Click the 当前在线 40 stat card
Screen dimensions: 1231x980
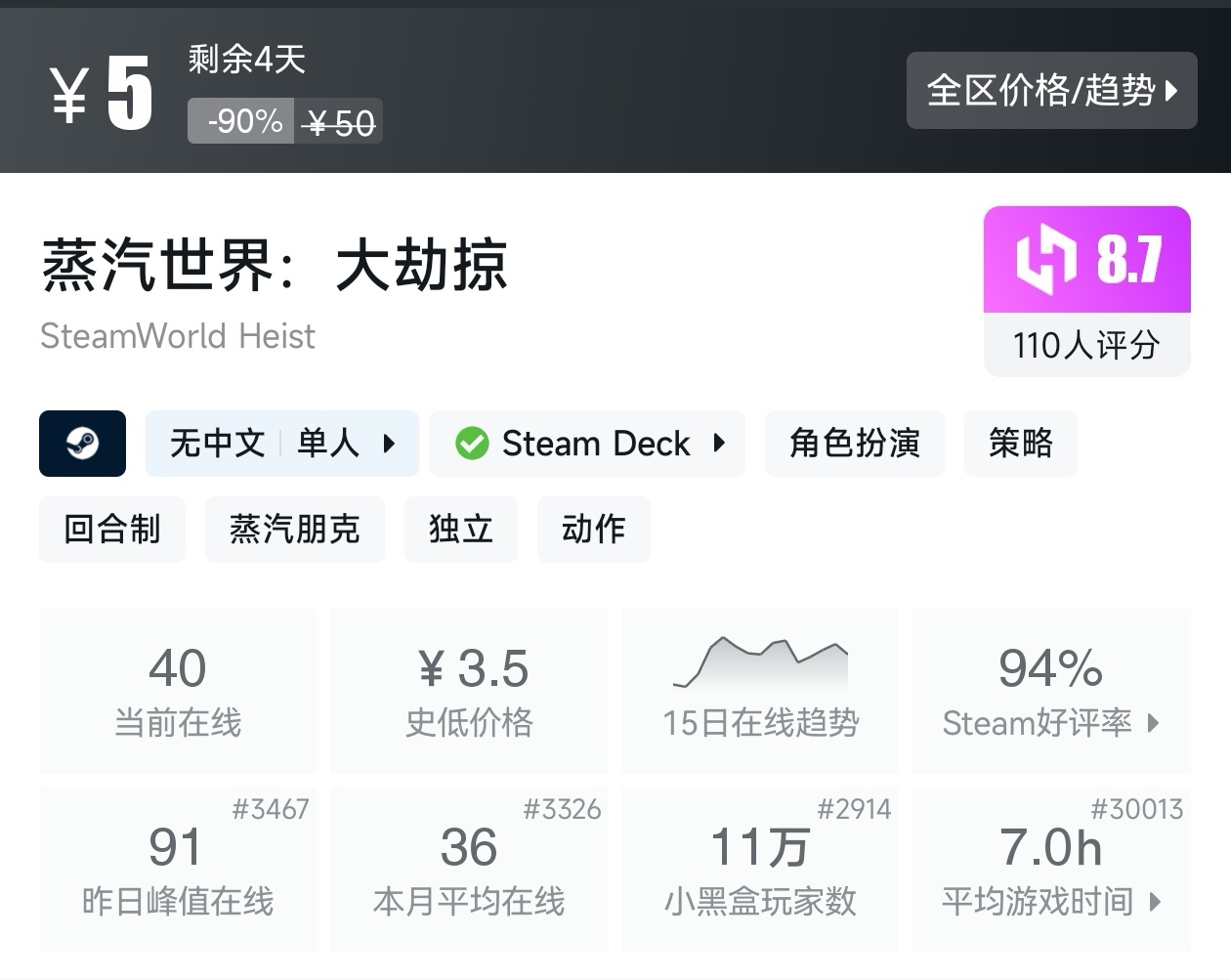(x=178, y=691)
